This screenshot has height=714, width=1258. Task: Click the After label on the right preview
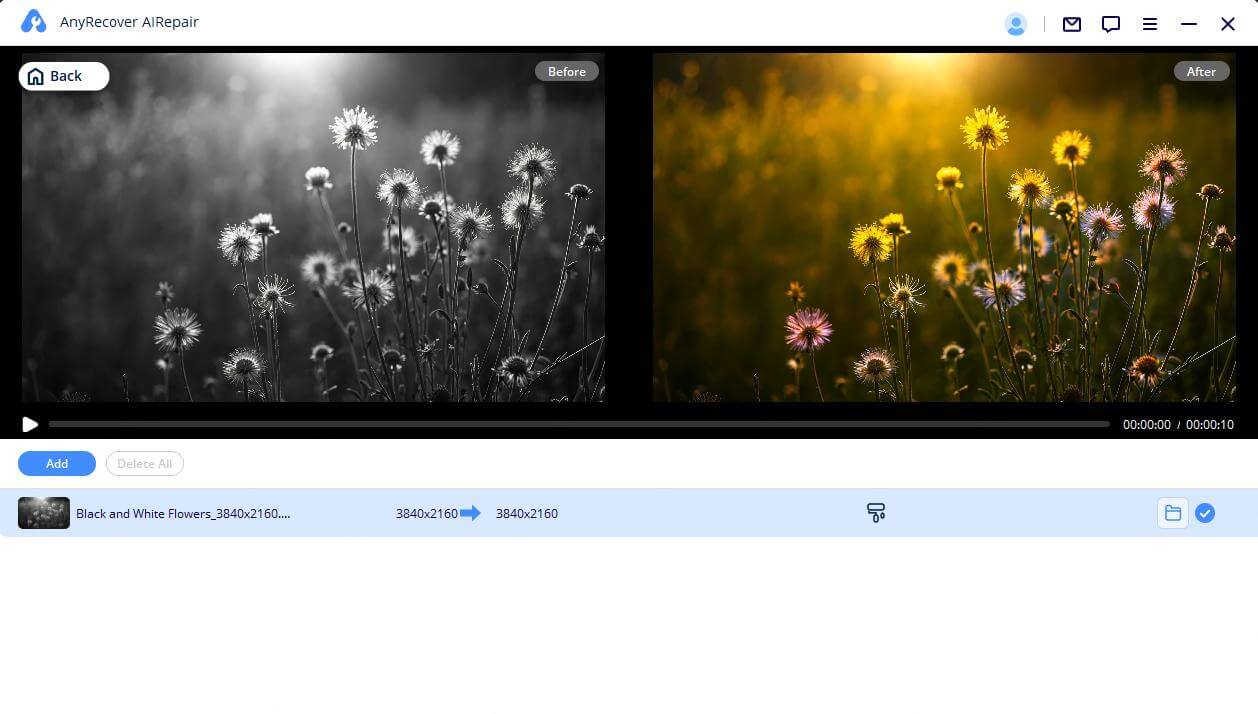(1201, 71)
